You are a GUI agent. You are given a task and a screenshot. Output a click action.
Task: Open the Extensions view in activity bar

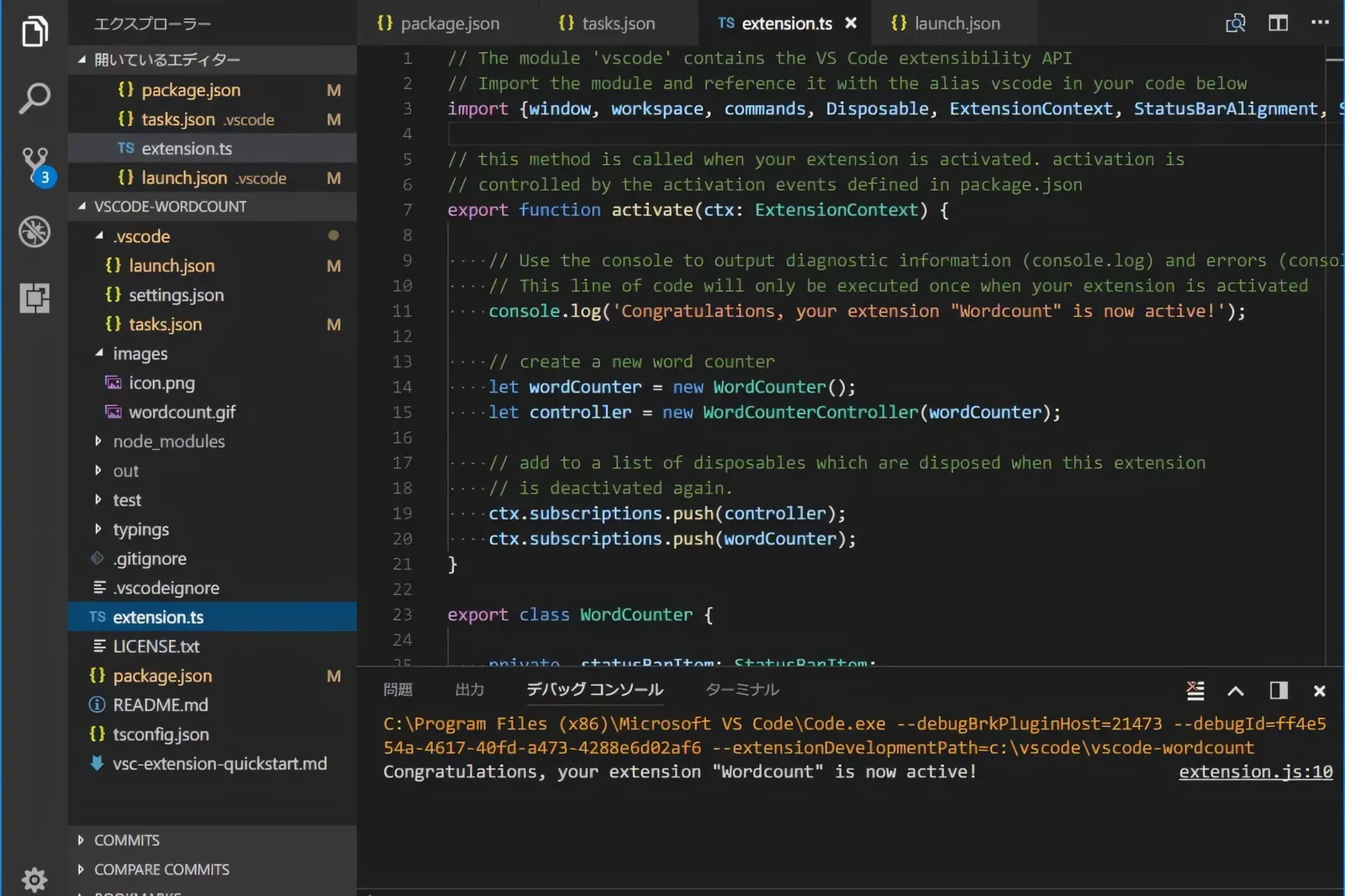tap(34, 298)
